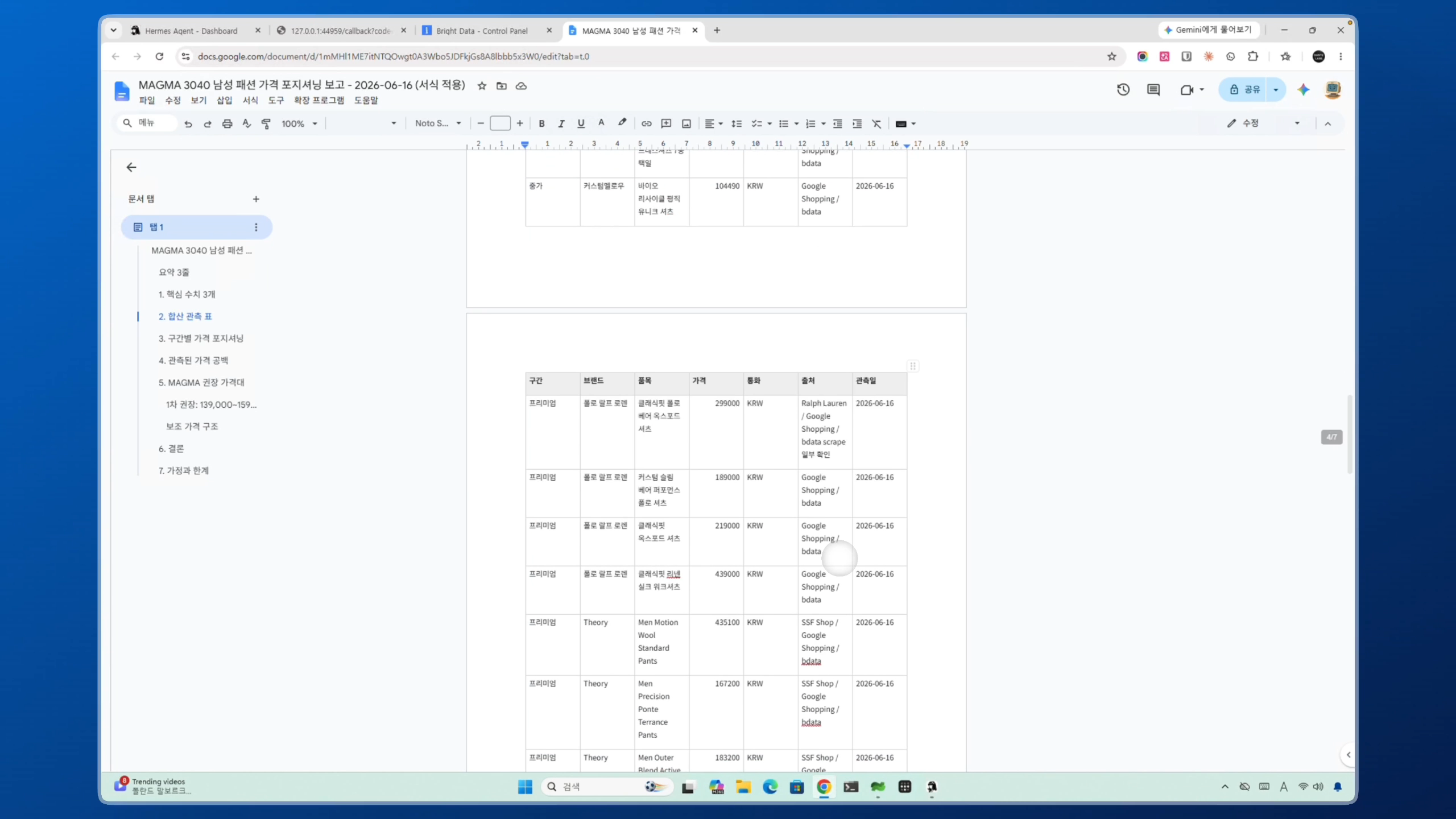Viewport: 1456px width, 819px height.
Task: Bookmark this page in the address bar
Action: tap(1112, 56)
